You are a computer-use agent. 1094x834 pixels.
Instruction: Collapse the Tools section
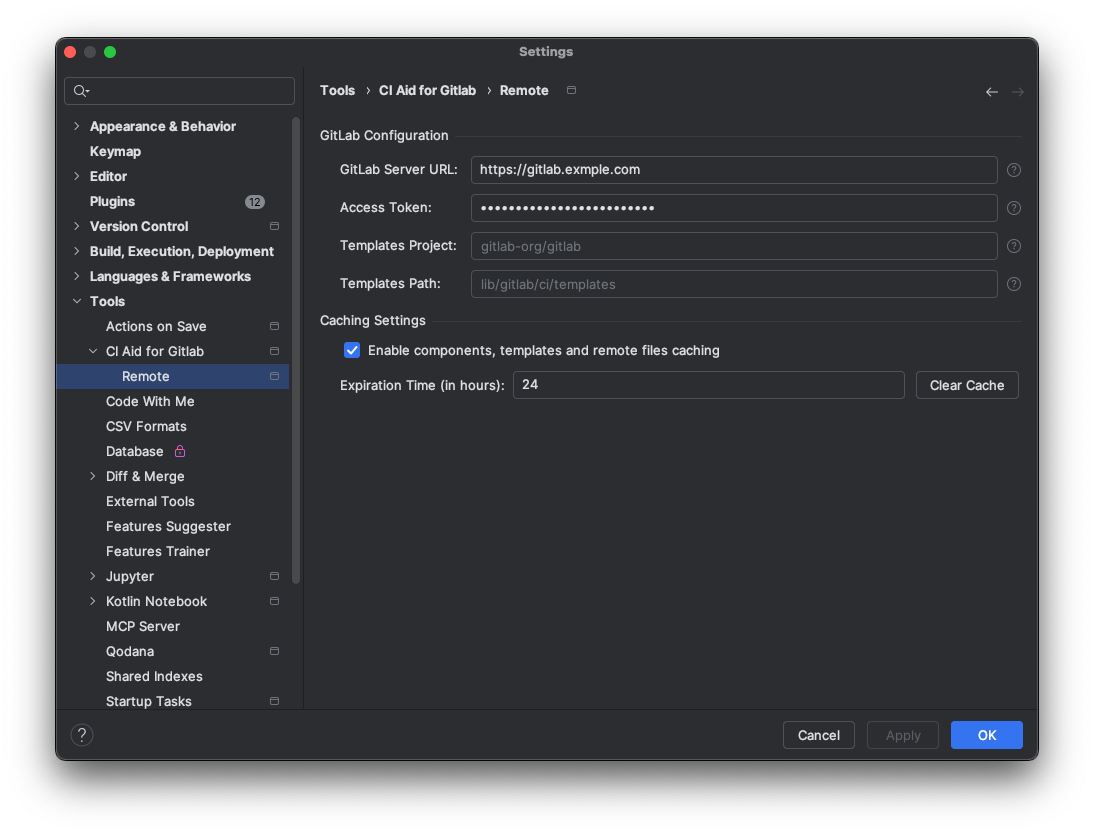click(77, 301)
